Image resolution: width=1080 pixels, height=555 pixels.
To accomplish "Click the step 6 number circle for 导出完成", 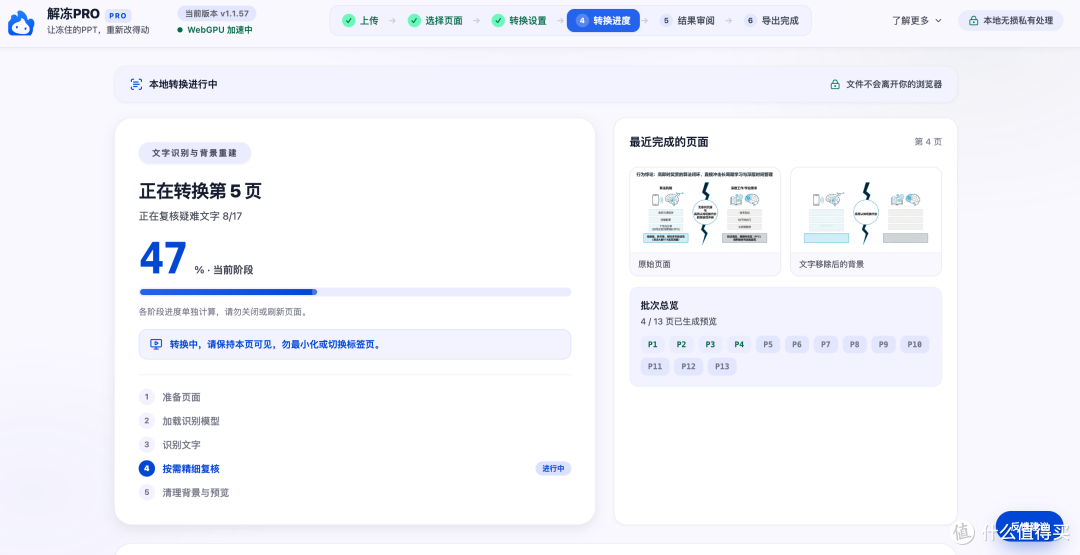I will 750,21.
